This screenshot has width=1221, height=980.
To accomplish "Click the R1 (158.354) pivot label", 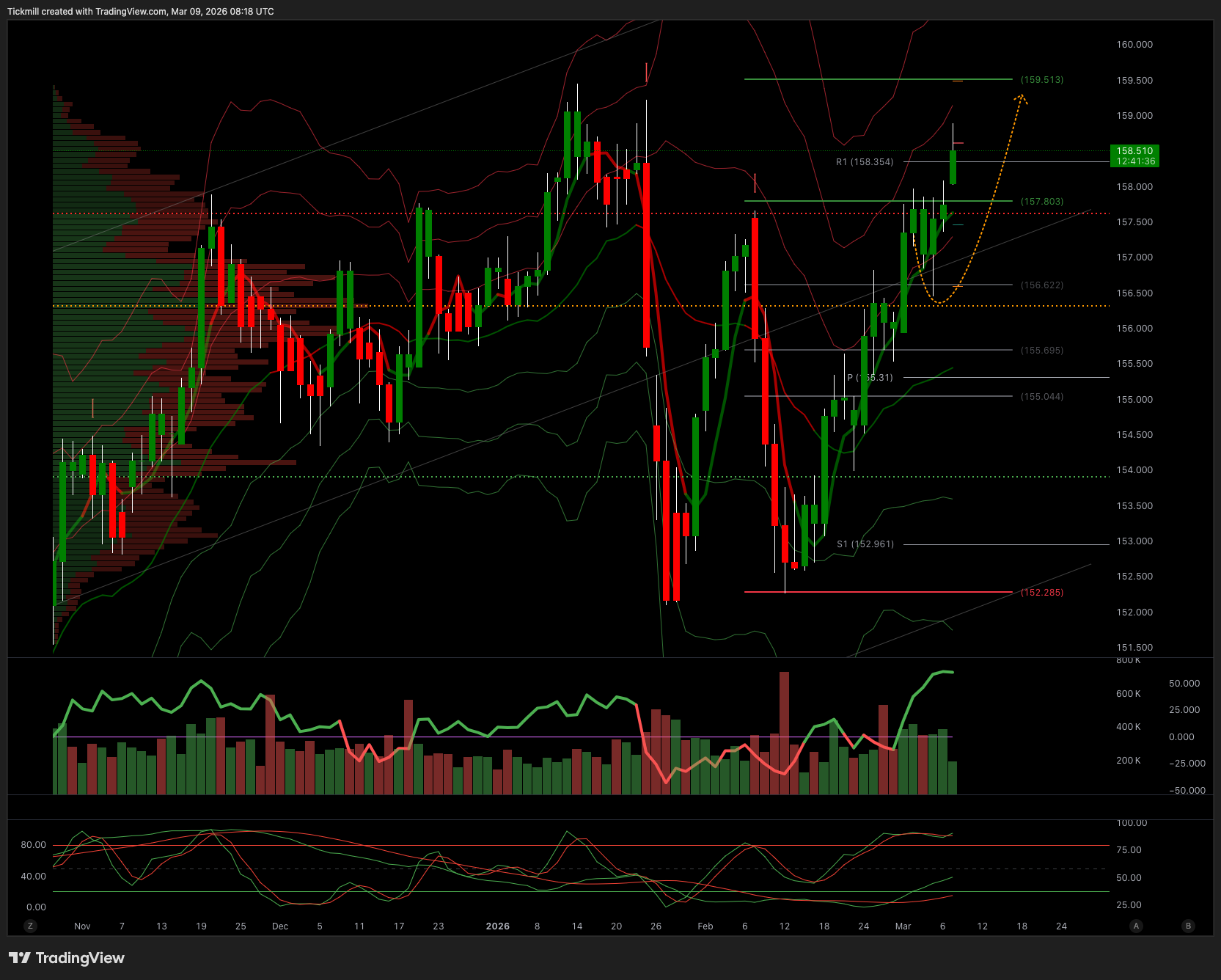I will click(865, 162).
